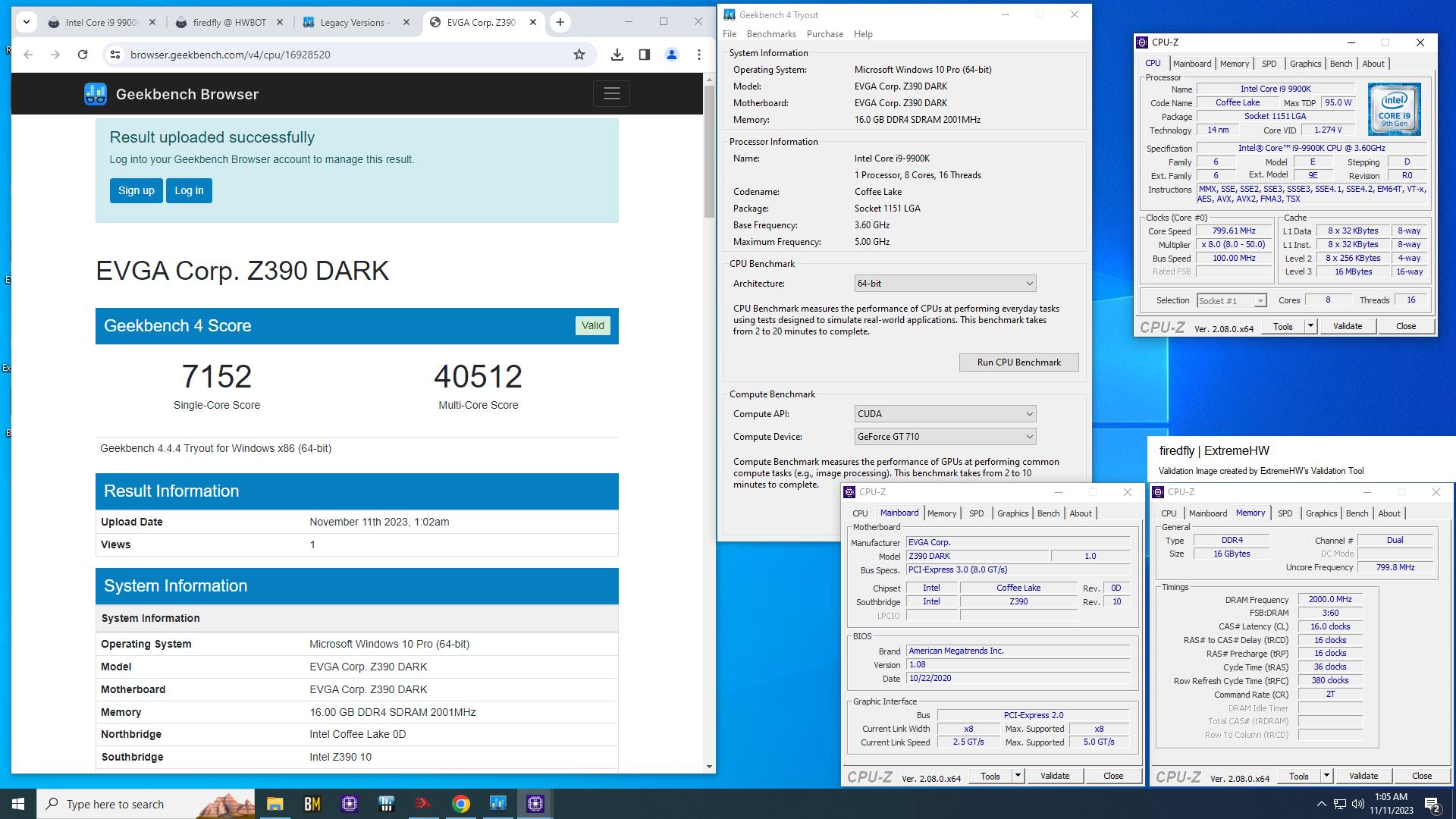1456x819 pixels.
Task: Expand Tools arrow in Mainboard CPU-Z window
Action: pos(1018,776)
